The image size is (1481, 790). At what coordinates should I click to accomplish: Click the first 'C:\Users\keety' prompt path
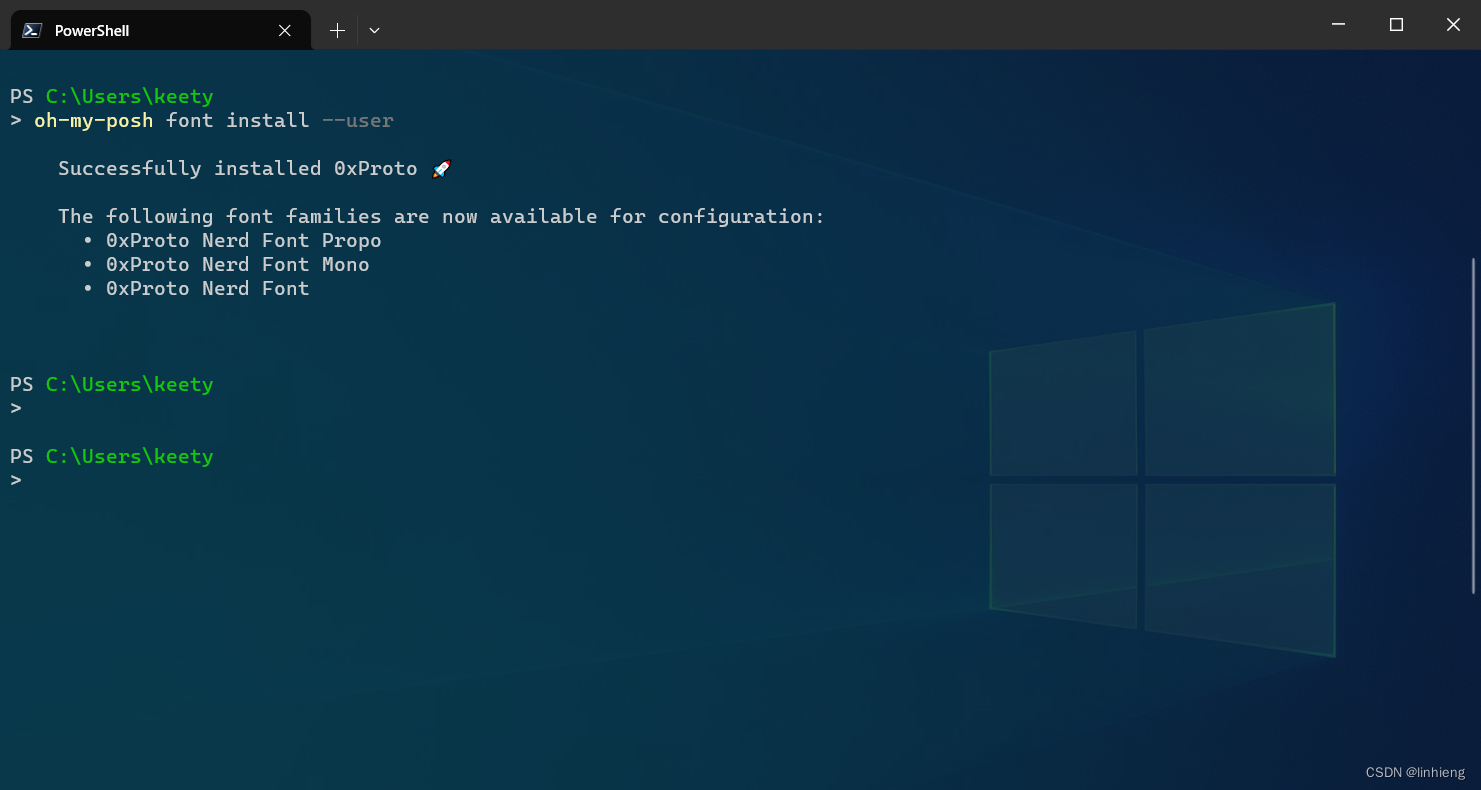pyautogui.click(x=130, y=96)
